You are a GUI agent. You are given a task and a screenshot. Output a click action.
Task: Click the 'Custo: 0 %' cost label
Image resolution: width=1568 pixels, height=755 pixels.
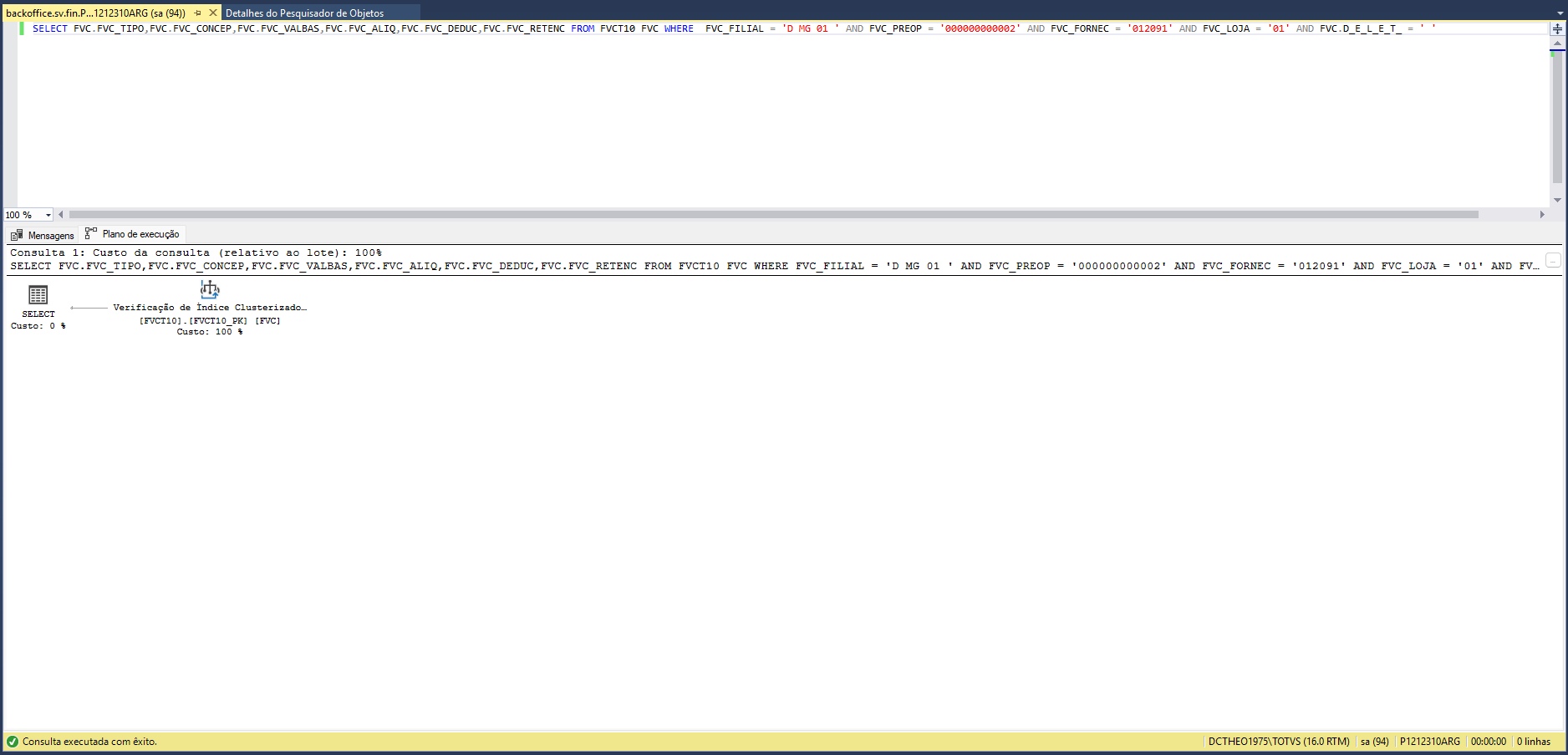pos(38,326)
